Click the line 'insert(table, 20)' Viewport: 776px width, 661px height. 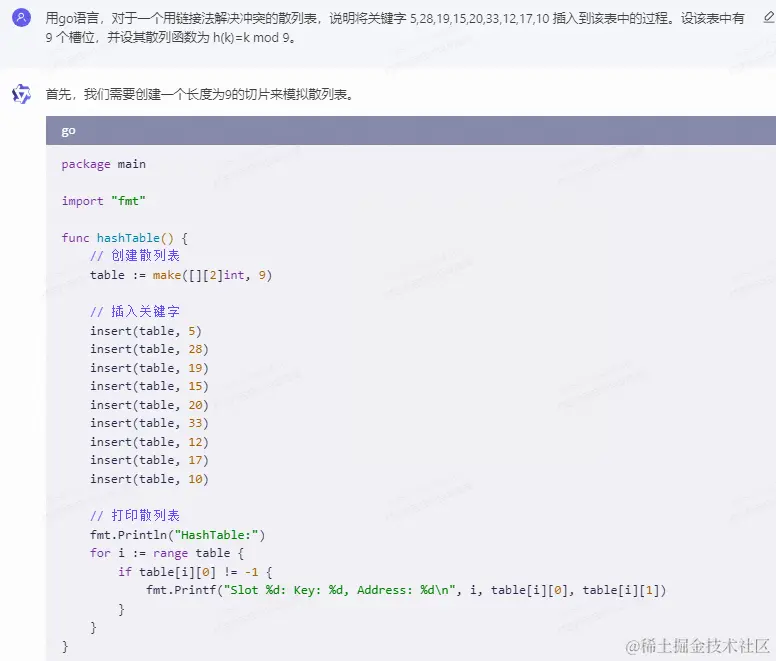click(149, 405)
